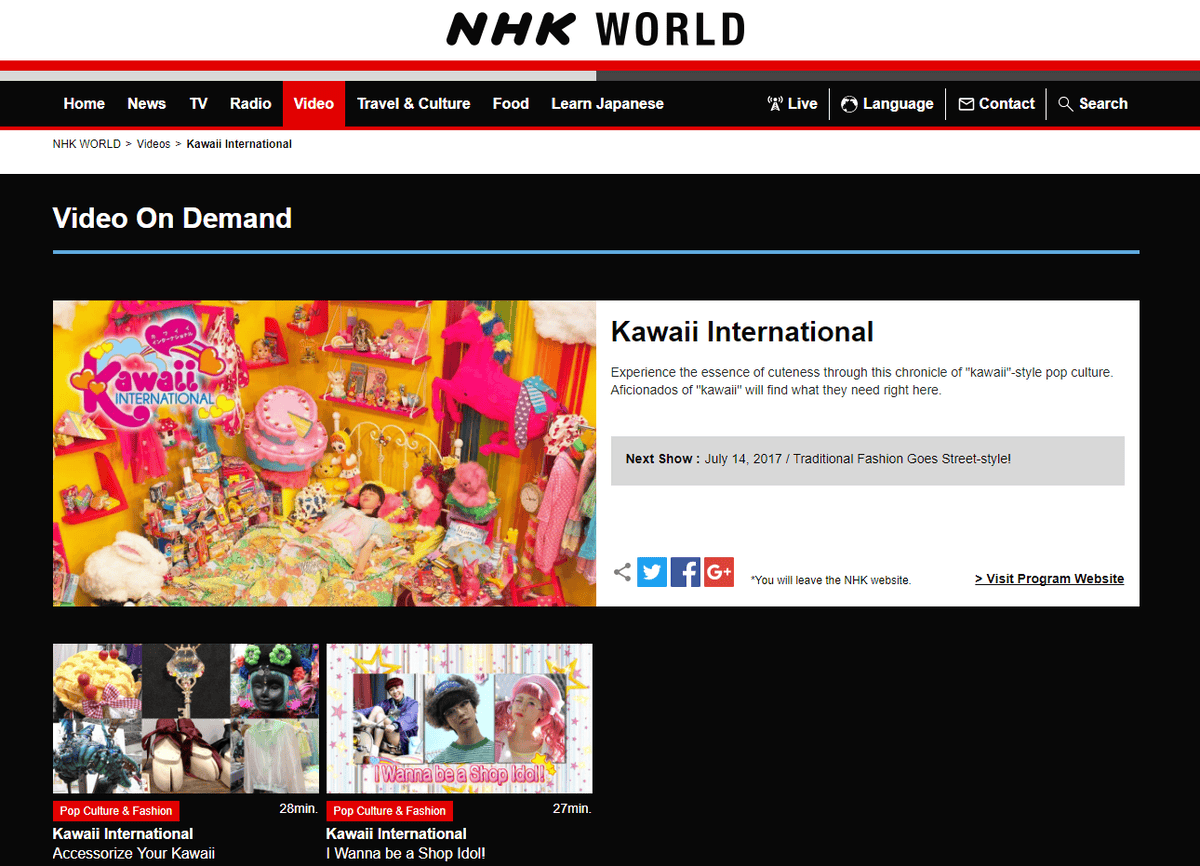1200x866 pixels.
Task: Open the I Wanna be a Shop Idol! title
Action: [406, 854]
